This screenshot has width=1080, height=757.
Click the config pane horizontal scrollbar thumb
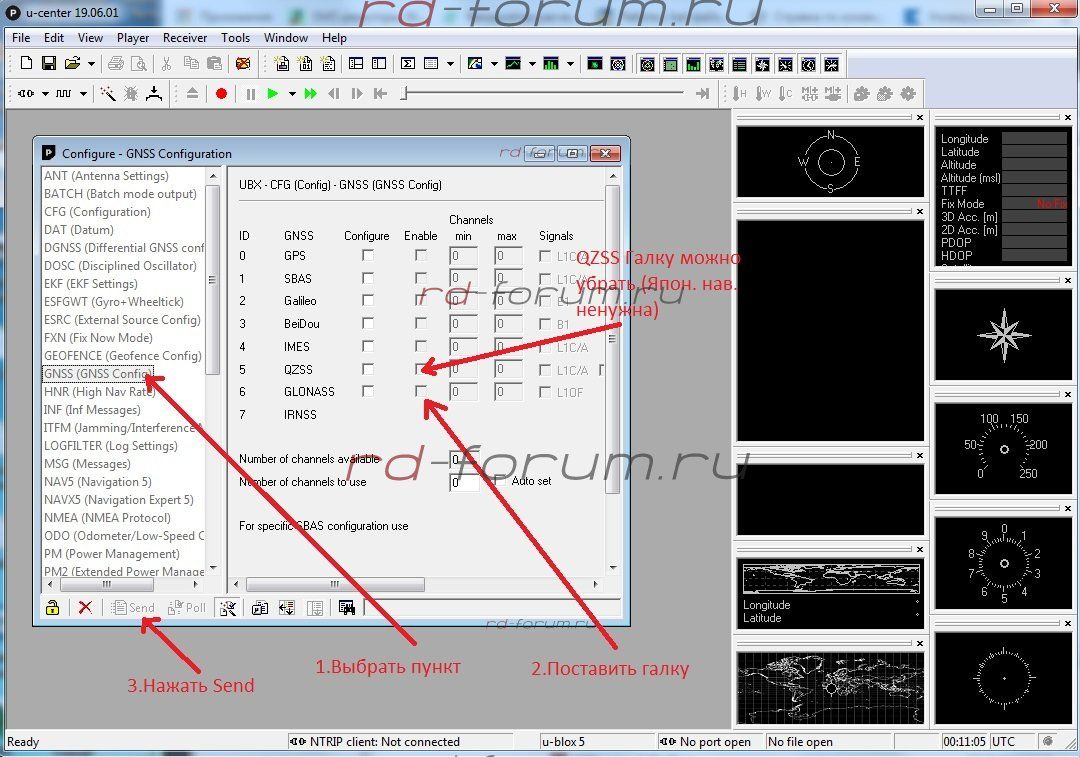click(335, 584)
